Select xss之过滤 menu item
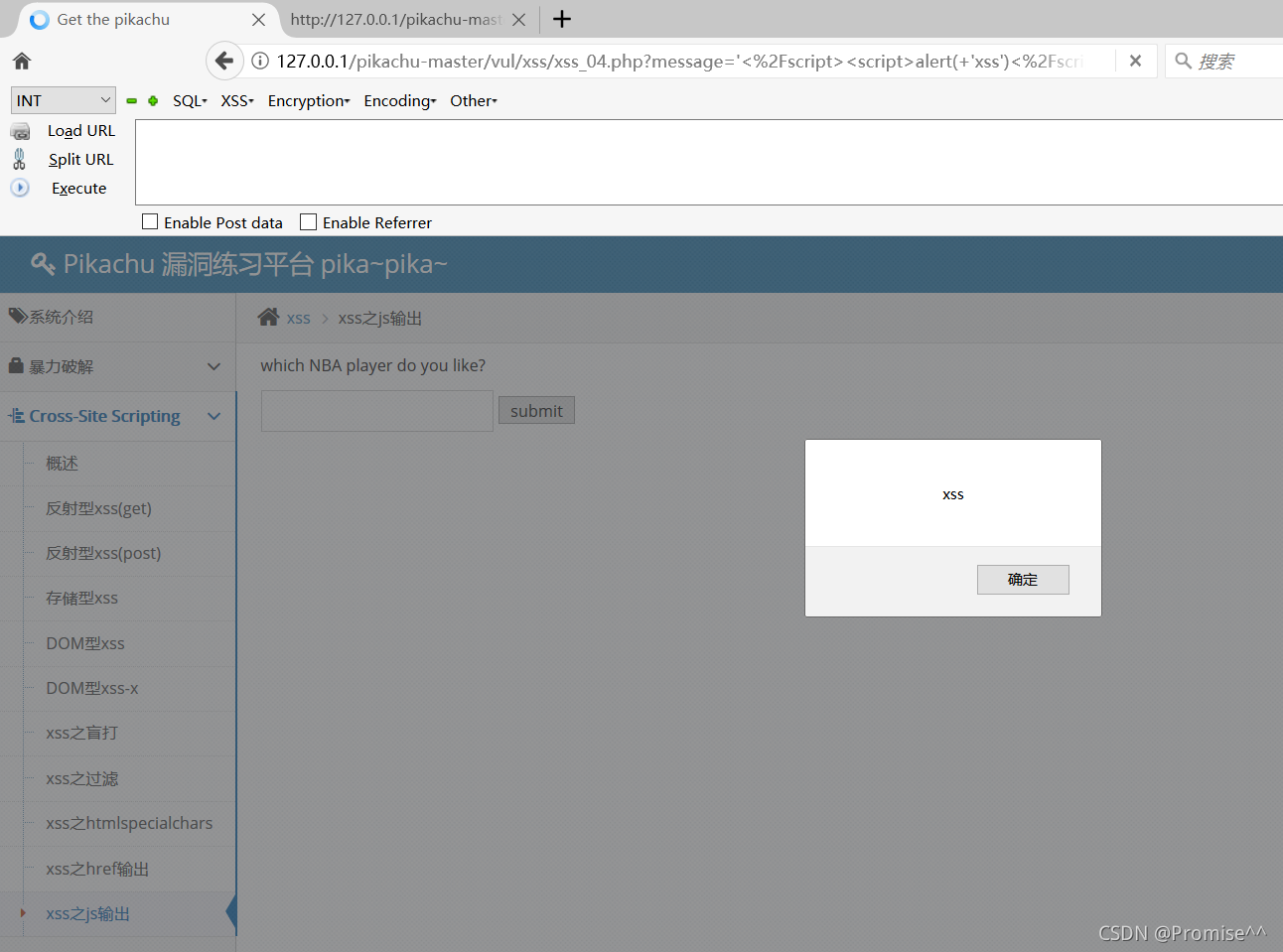This screenshot has width=1283, height=952. [81, 778]
